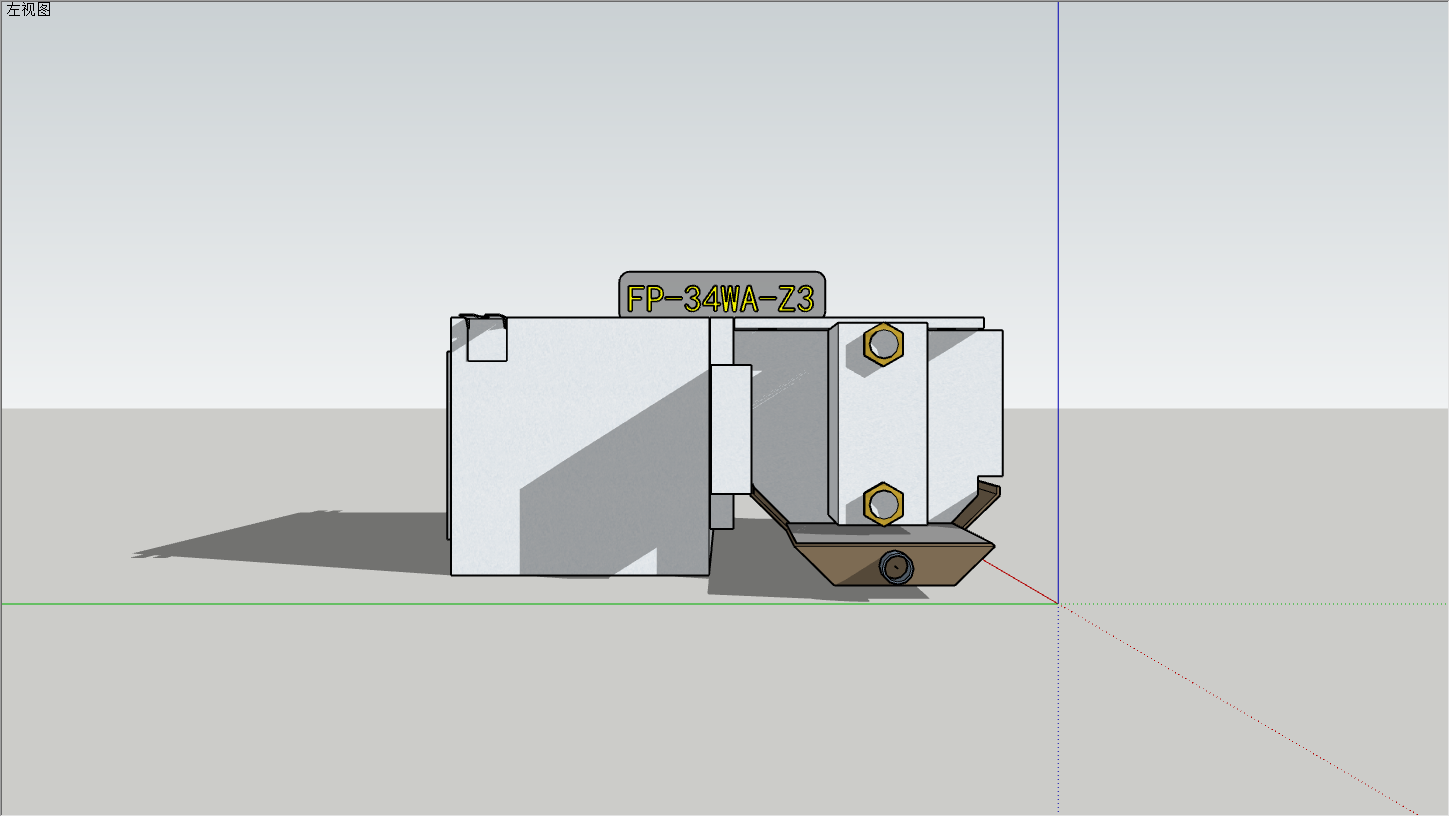Select the upper brass hex nut
Screen dimensions: 1450x817
point(883,345)
